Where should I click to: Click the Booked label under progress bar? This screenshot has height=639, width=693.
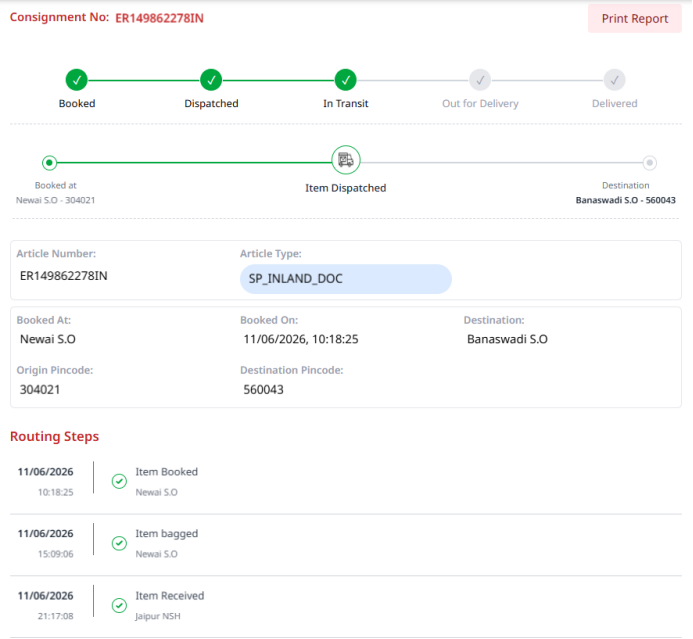tap(77, 103)
